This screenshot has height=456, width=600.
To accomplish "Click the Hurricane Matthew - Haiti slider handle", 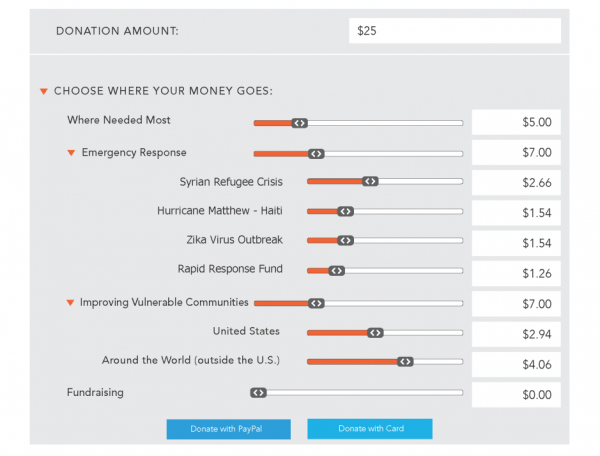I will pyautogui.click(x=346, y=211).
